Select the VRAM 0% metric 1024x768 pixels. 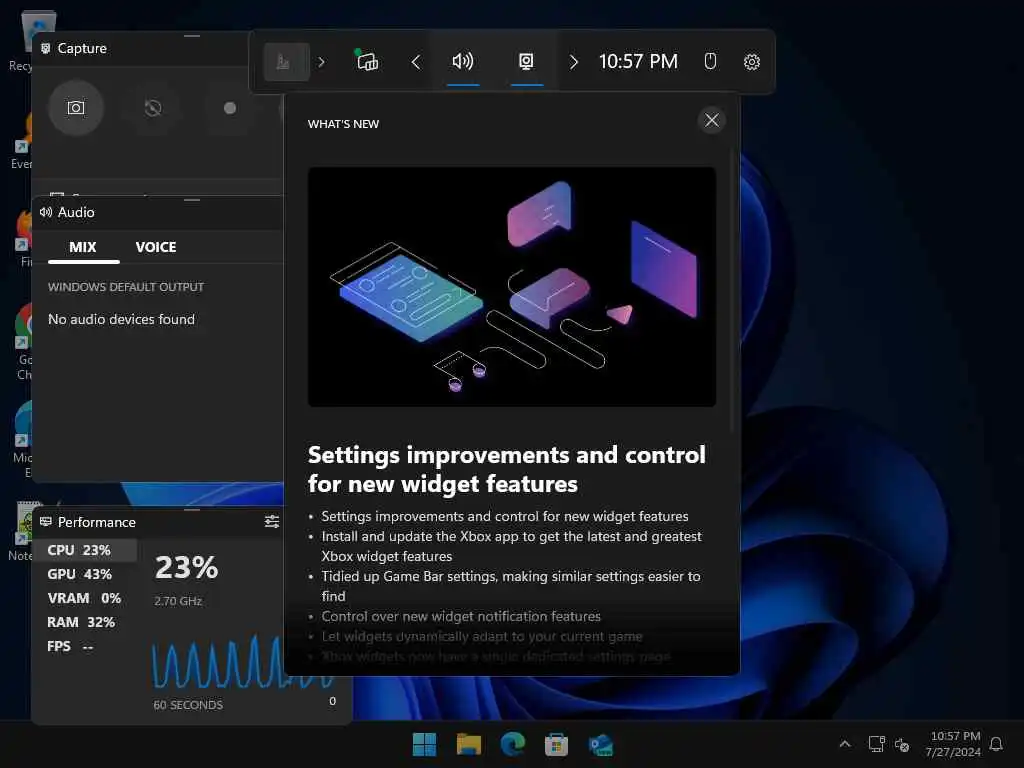85,598
